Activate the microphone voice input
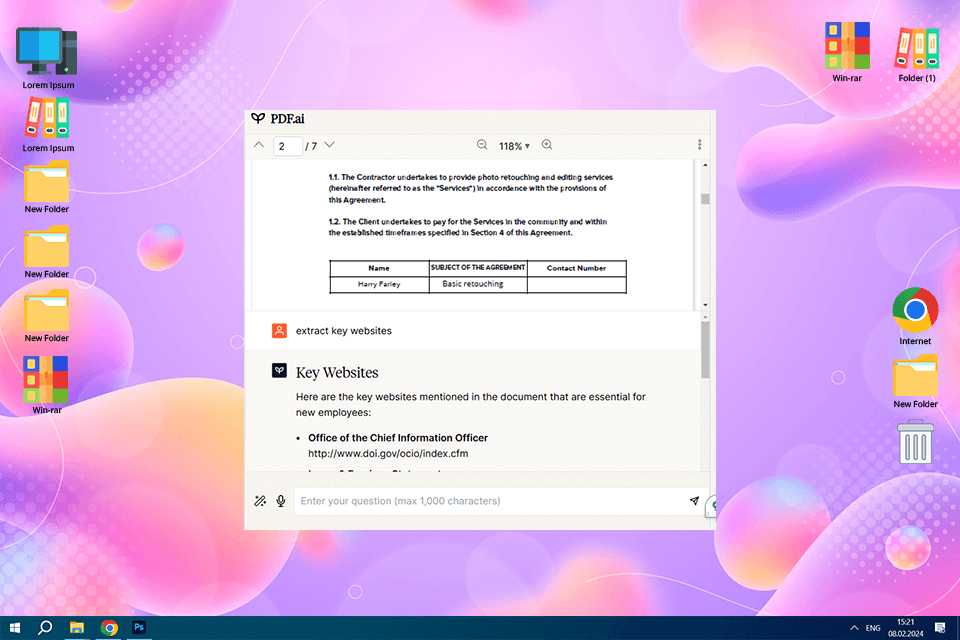Viewport: 960px width, 640px height. pos(281,501)
